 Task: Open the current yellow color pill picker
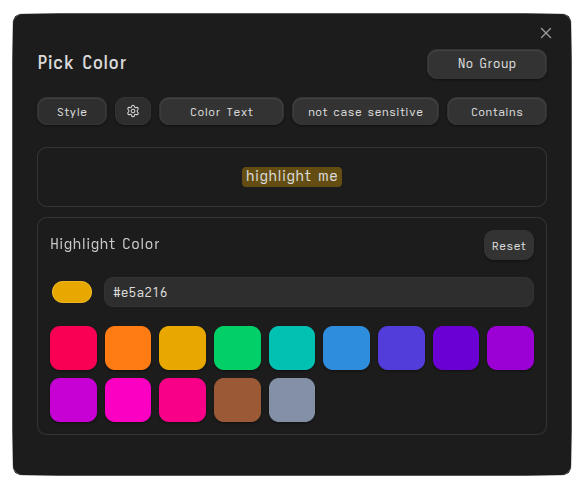point(72,292)
